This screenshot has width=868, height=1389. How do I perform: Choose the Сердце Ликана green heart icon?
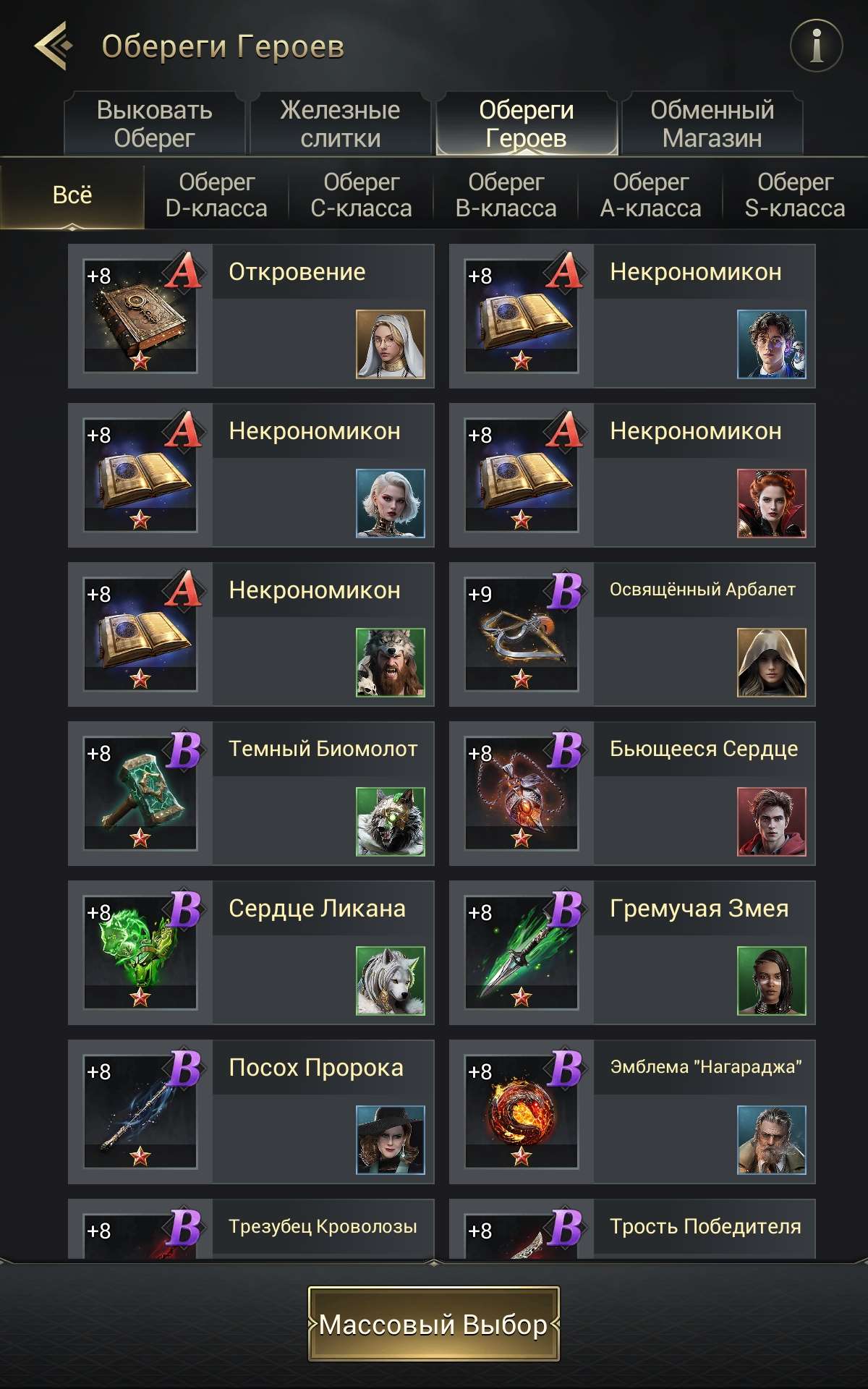tap(140, 953)
